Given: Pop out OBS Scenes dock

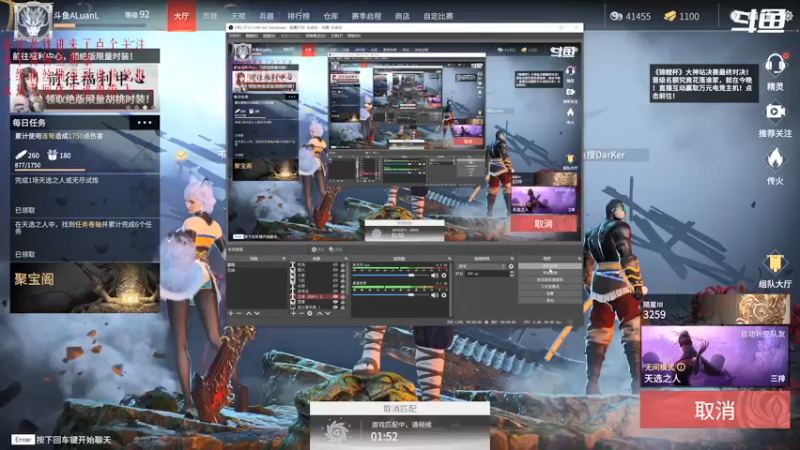Looking at the screenshot, I should [284, 259].
